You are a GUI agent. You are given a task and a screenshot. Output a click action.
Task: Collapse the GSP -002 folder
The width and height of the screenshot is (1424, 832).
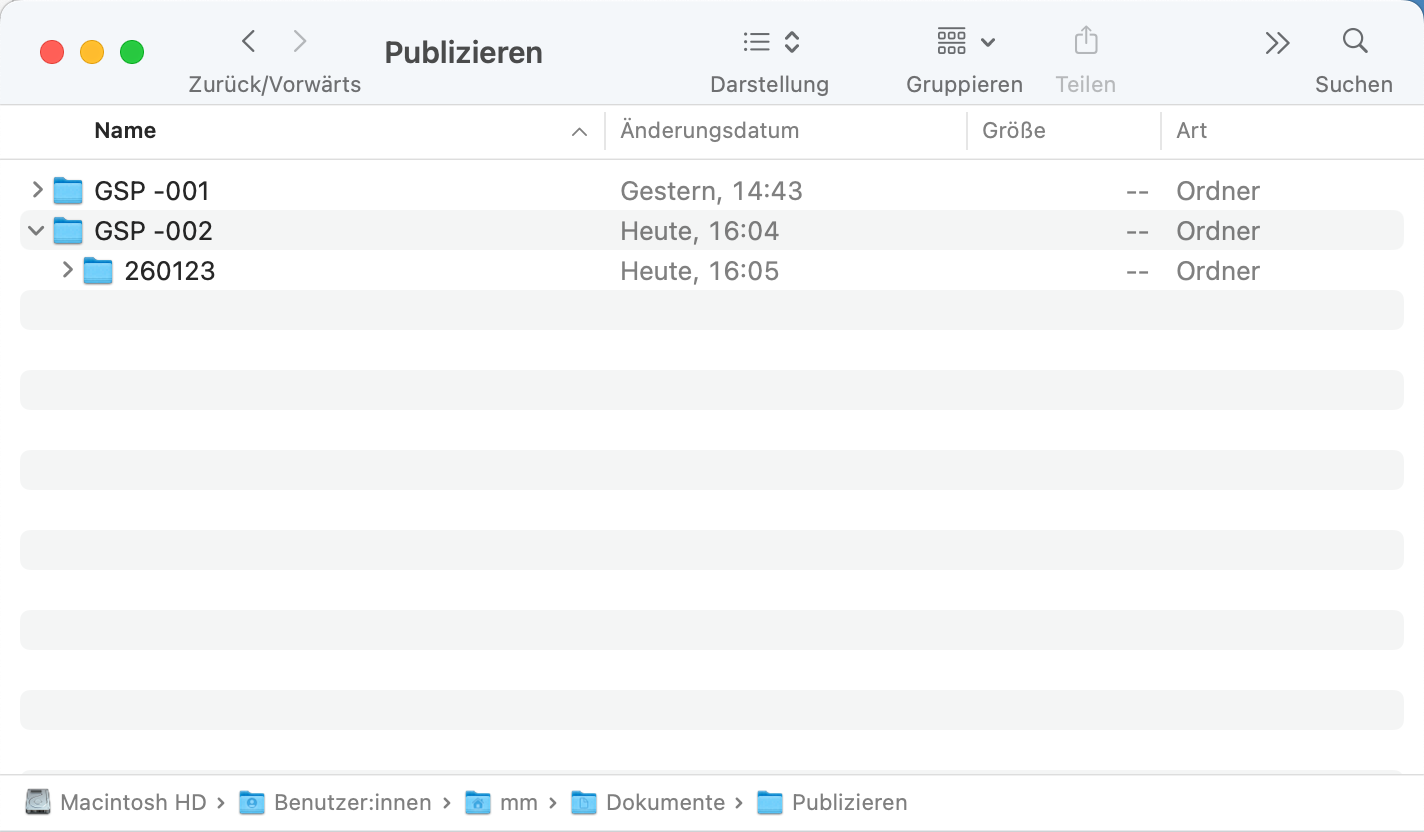tap(35, 230)
